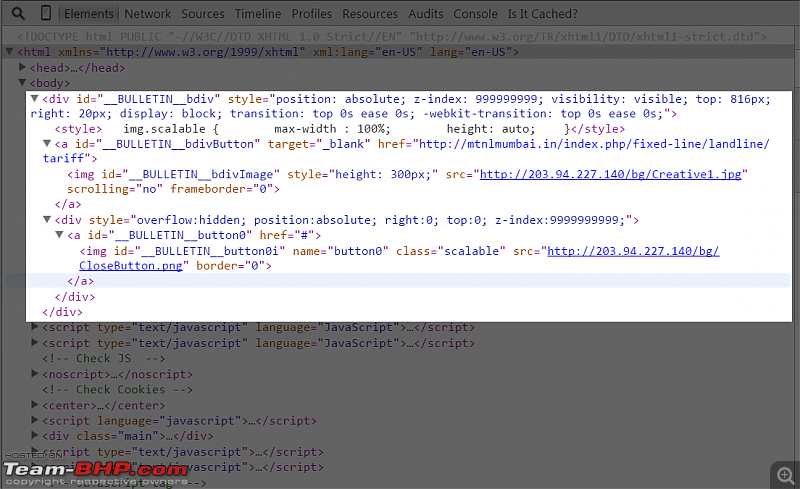Collapse the html root node
Screen dimensions: 800x489
[9, 52]
